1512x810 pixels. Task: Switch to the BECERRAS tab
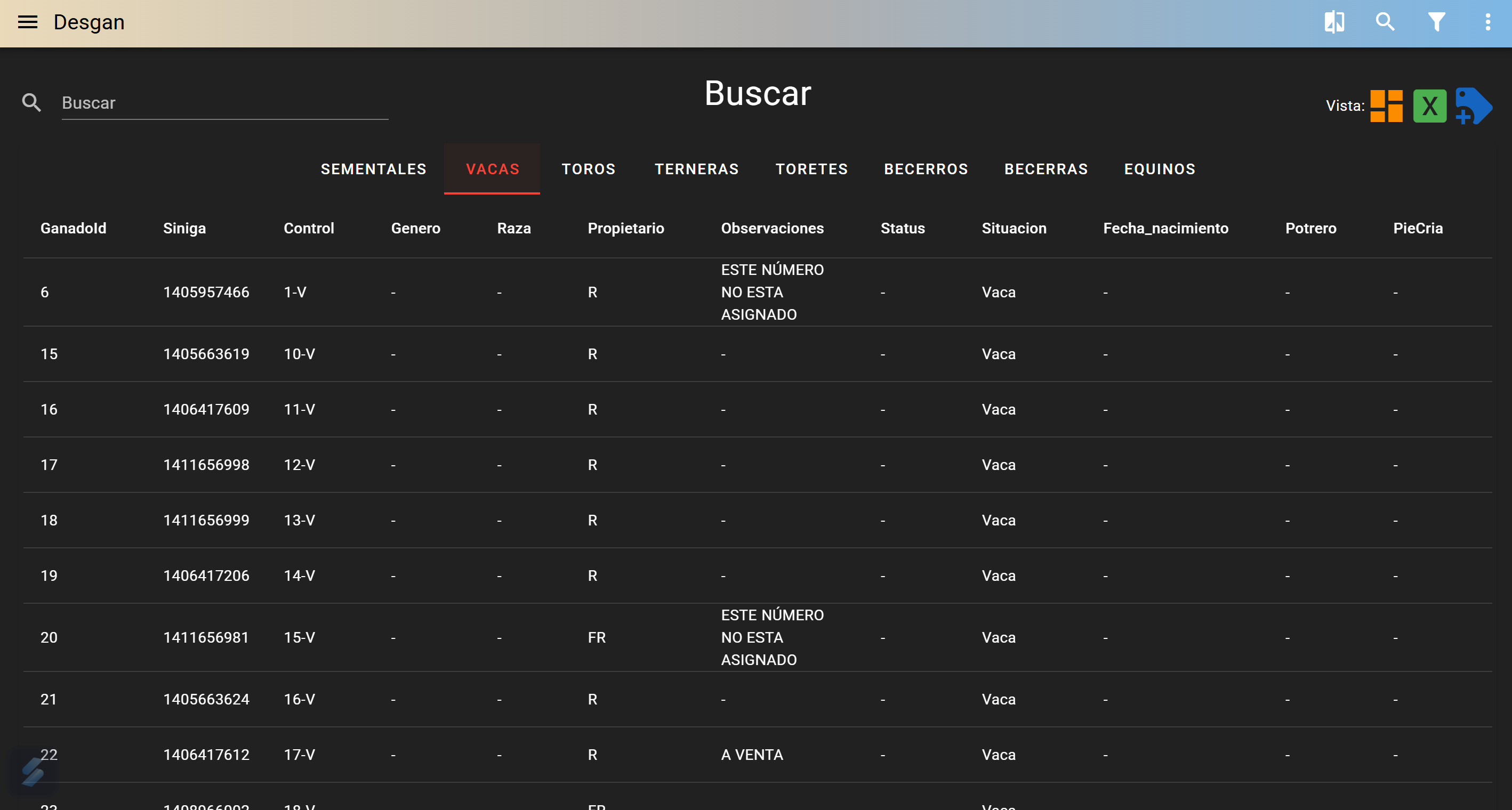(1046, 169)
